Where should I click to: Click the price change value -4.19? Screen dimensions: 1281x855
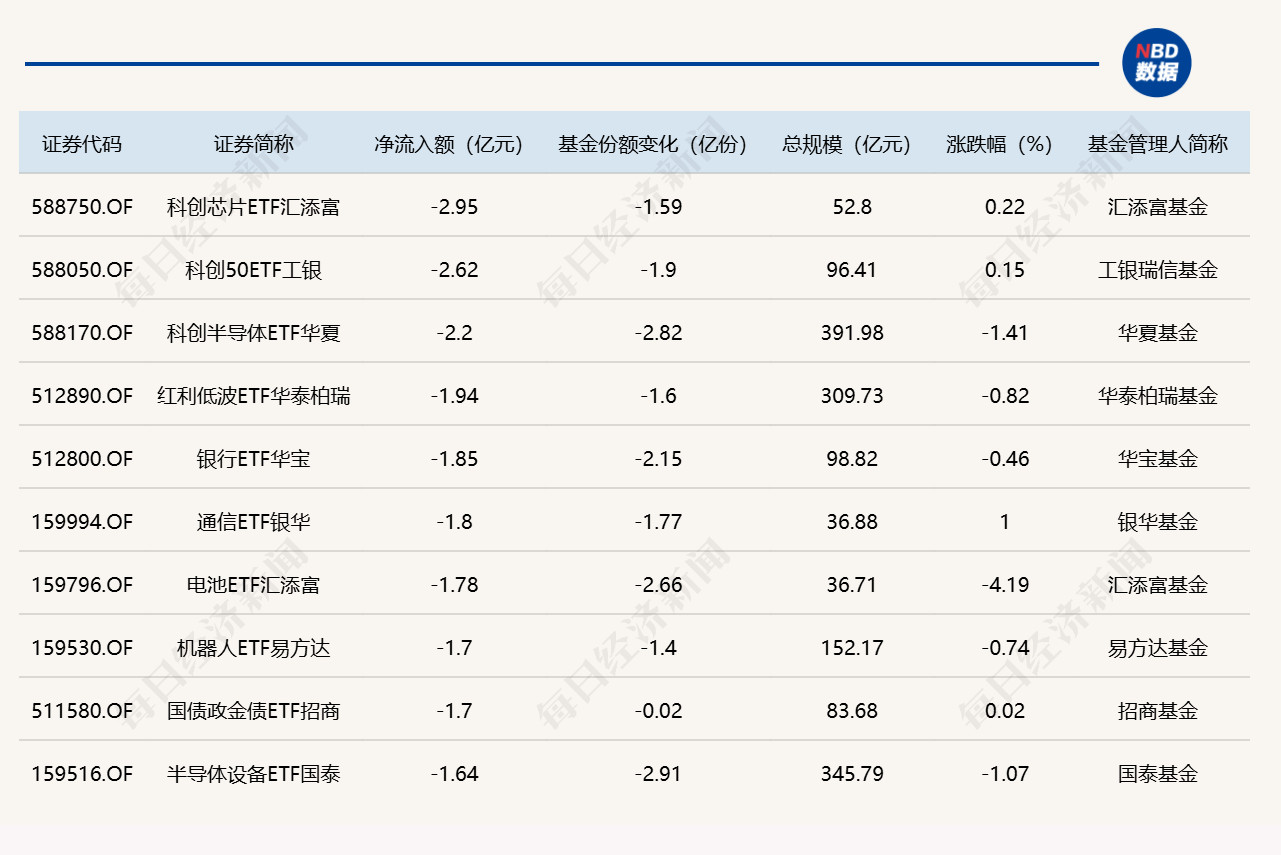(x=1005, y=585)
